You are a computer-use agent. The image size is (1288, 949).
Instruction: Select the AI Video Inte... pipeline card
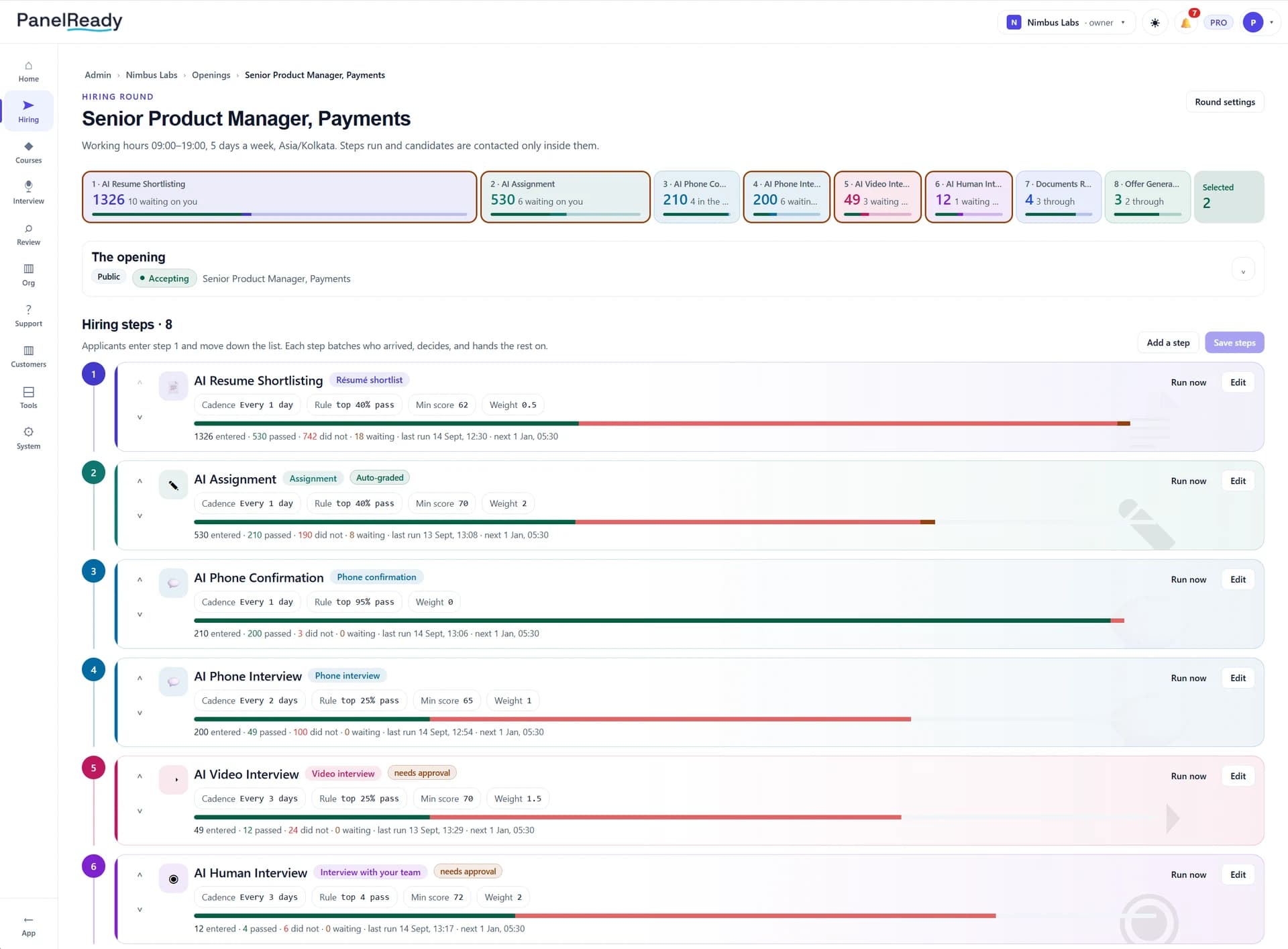[877, 197]
